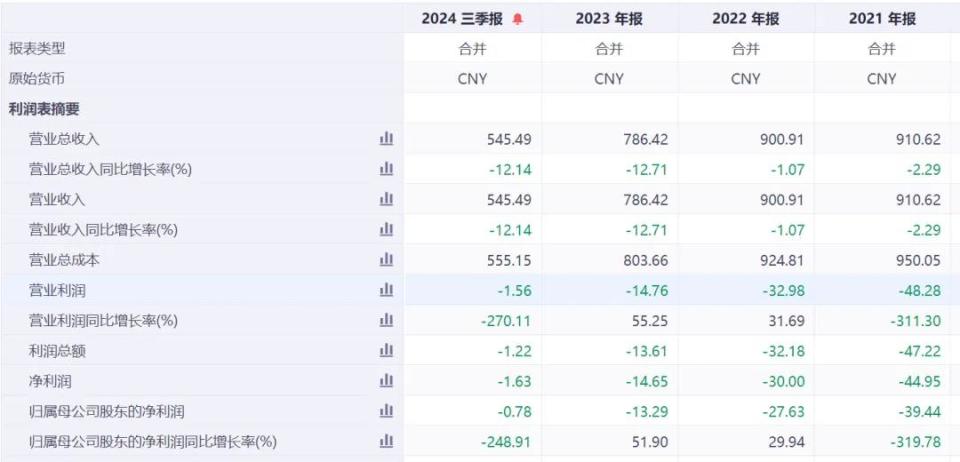The width and height of the screenshot is (960, 462).
Task: Show chart for 营业总成本 row
Action: tap(386, 260)
